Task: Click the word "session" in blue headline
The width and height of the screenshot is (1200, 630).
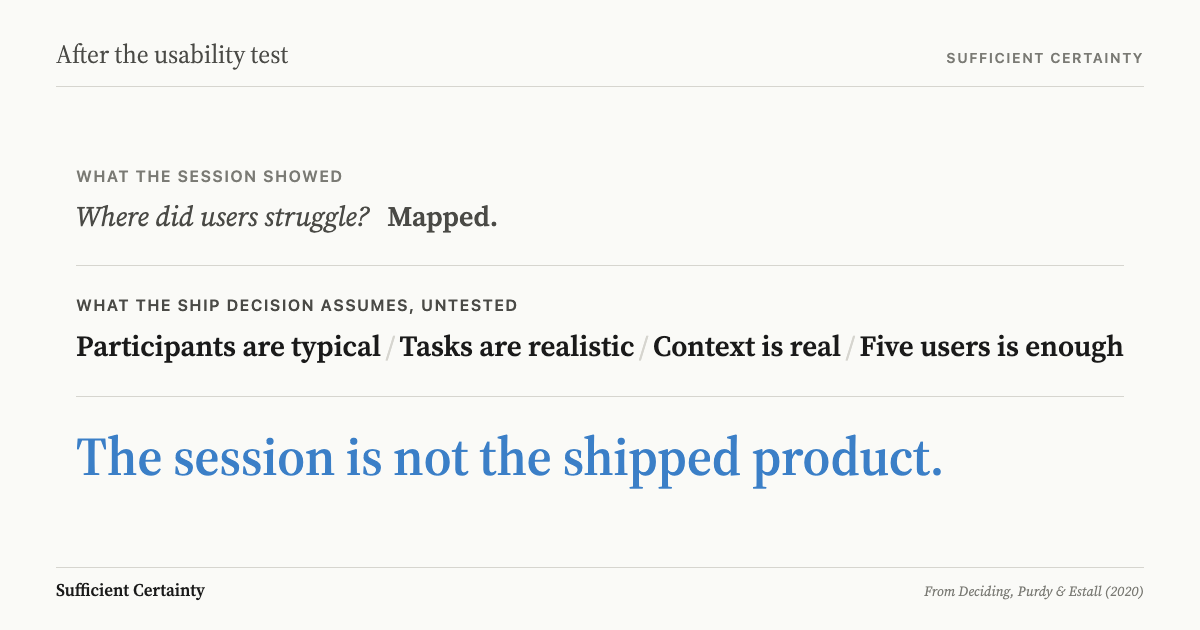Action: (x=254, y=459)
